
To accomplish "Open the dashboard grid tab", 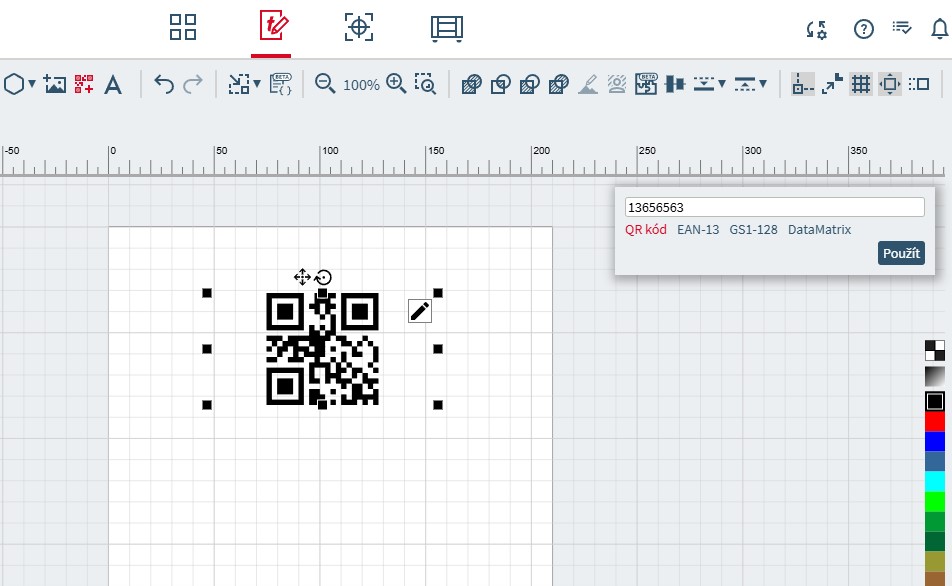I will (x=183, y=27).
